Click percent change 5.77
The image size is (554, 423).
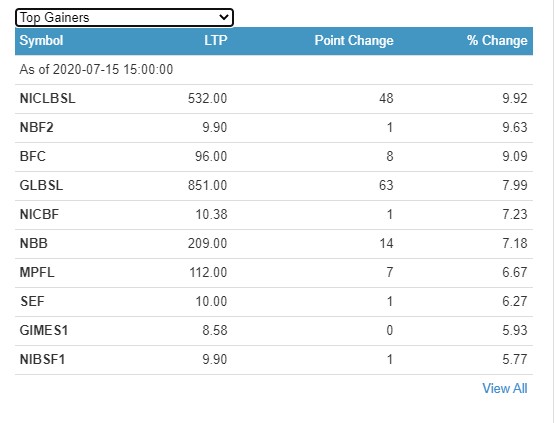[x=515, y=359]
